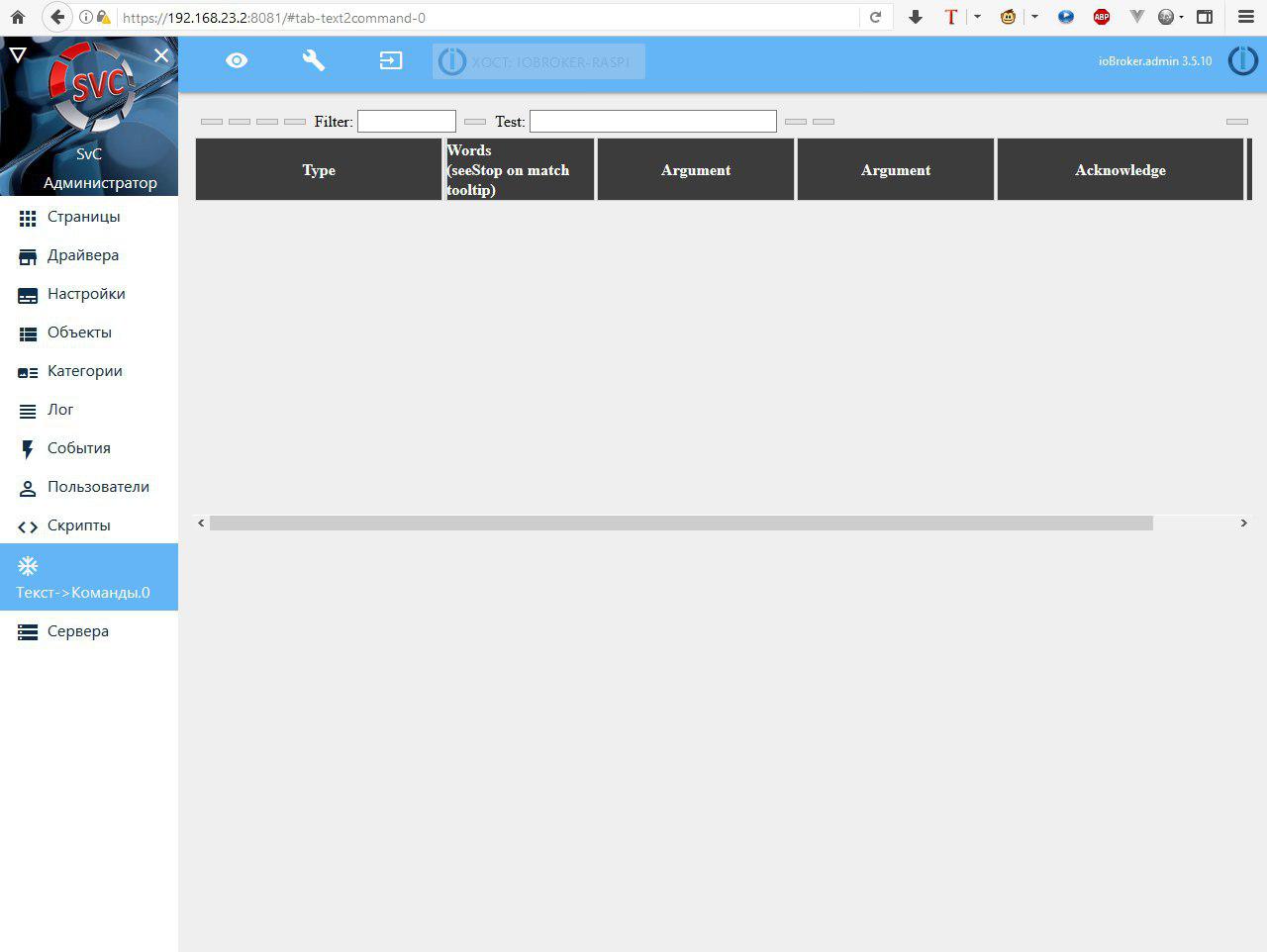Click the horizontal scrollbar thumb under the table

[x=681, y=523]
